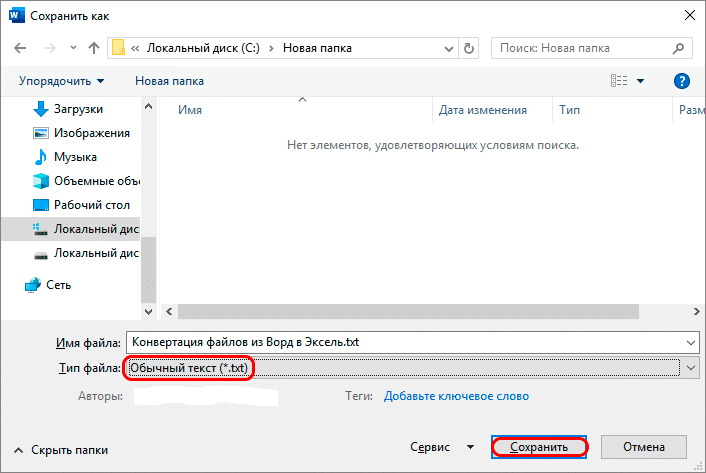Click the Музыка note icon

pyautogui.click(x=41, y=157)
